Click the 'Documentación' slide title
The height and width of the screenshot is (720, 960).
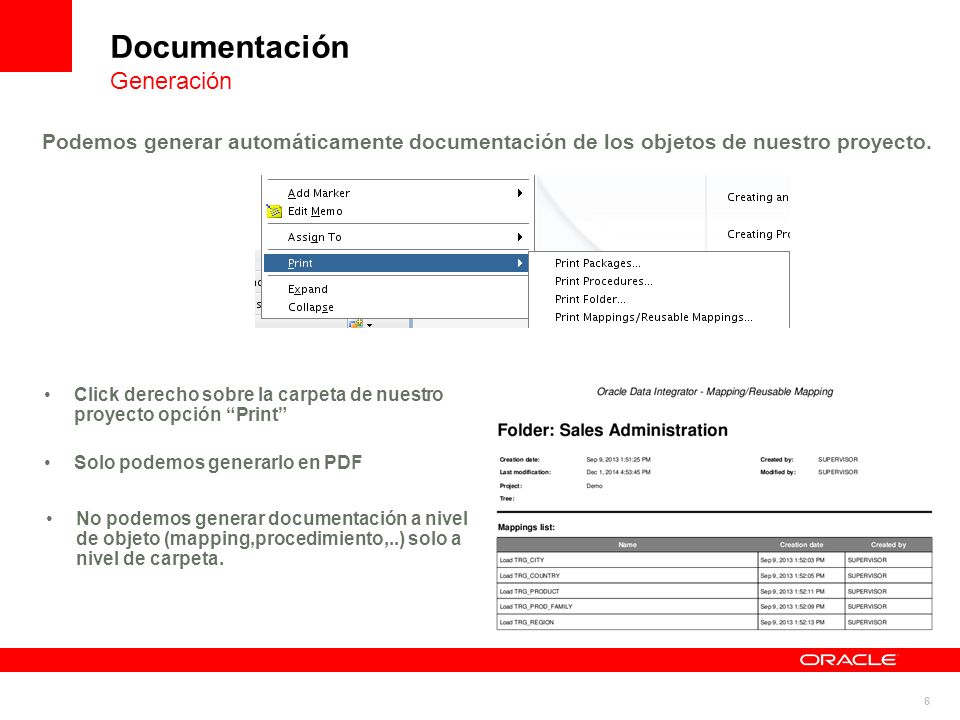[x=230, y=47]
